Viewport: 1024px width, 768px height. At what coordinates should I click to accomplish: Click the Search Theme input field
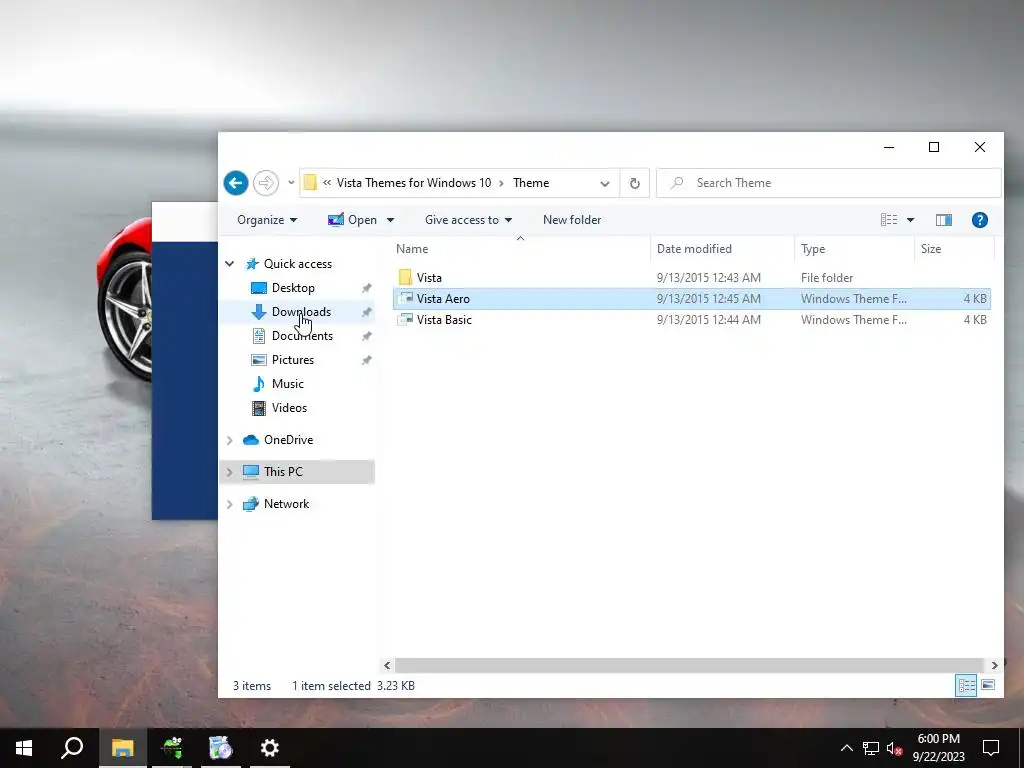tap(828, 183)
